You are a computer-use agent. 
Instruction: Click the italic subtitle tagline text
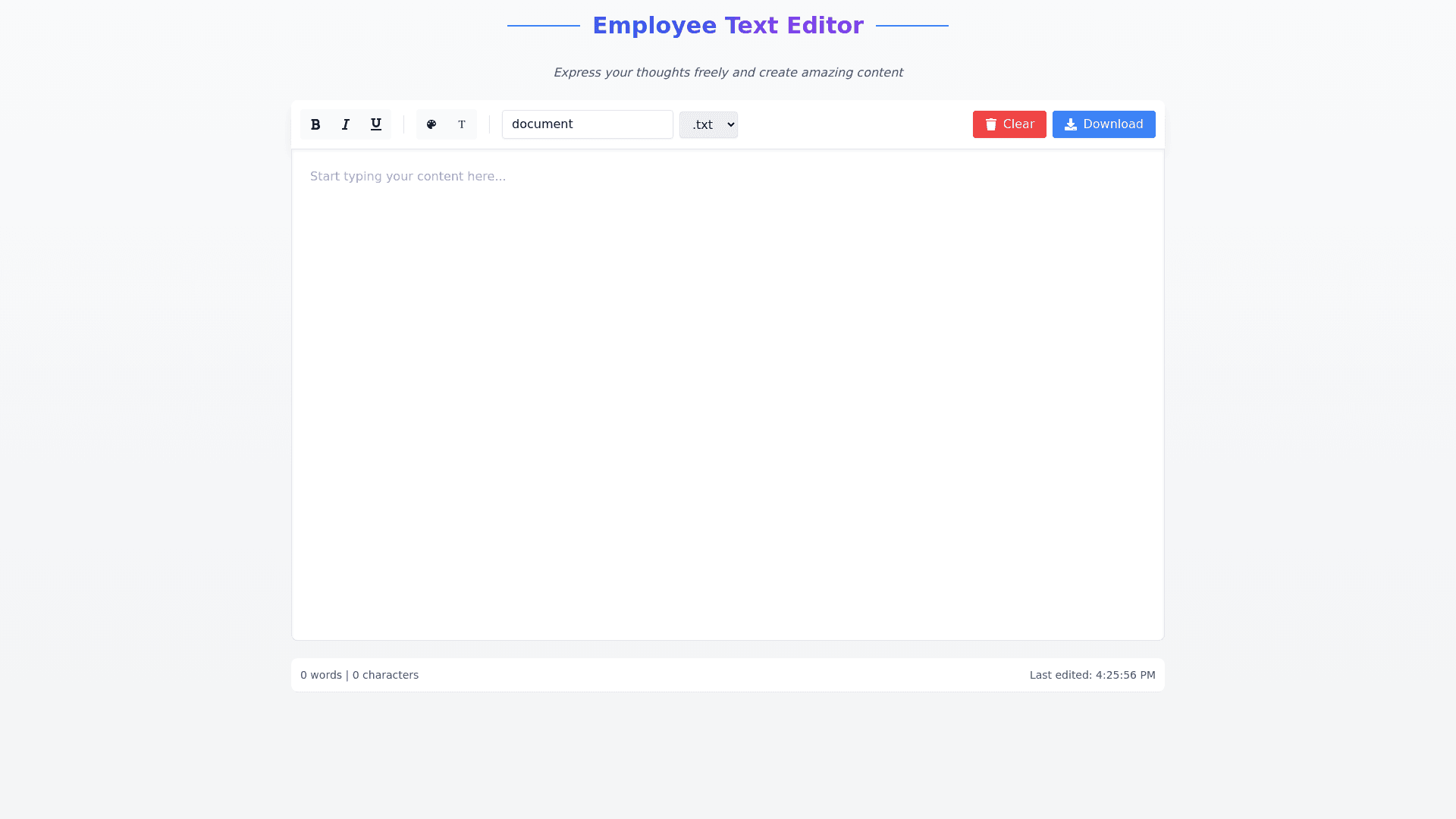pos(728,73)
